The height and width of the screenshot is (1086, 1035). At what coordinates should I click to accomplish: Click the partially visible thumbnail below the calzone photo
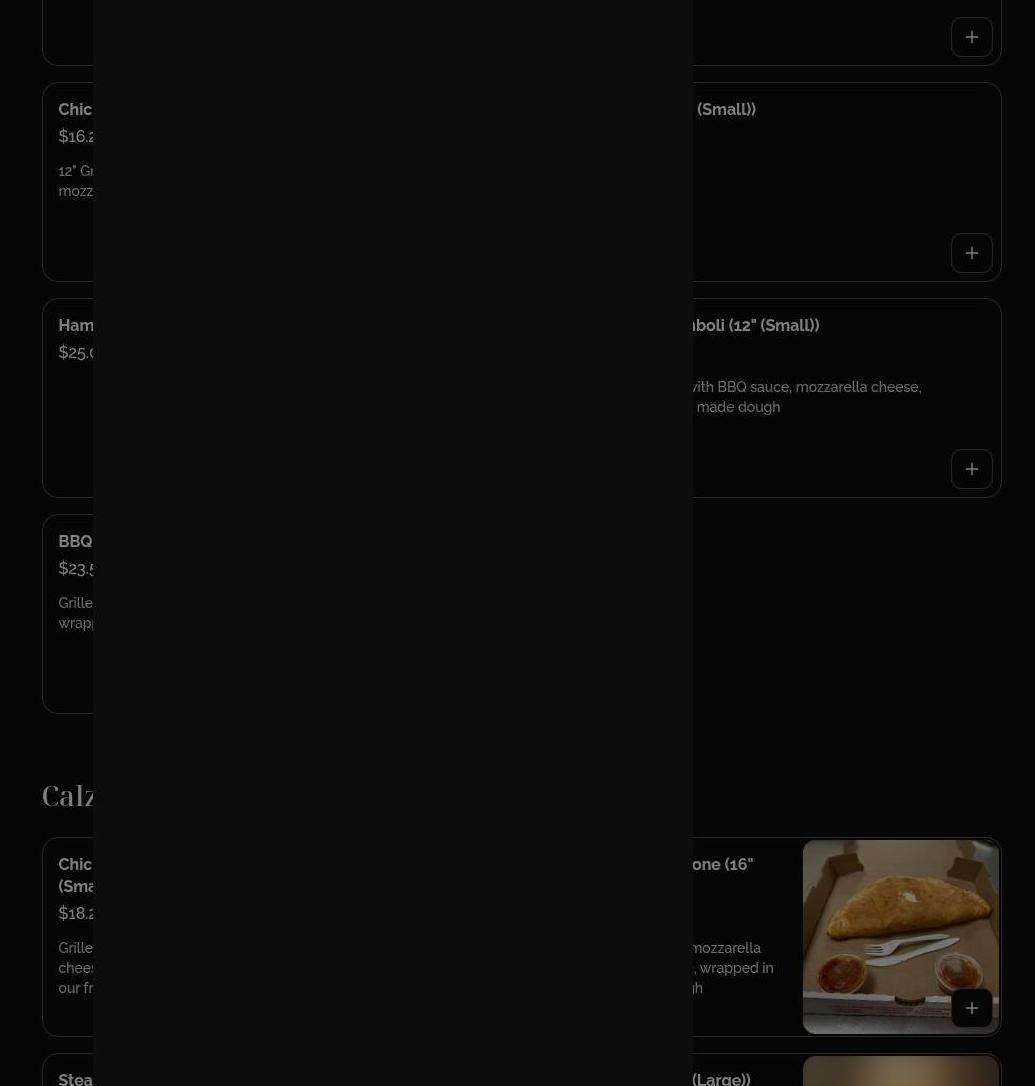[900, 1071]
